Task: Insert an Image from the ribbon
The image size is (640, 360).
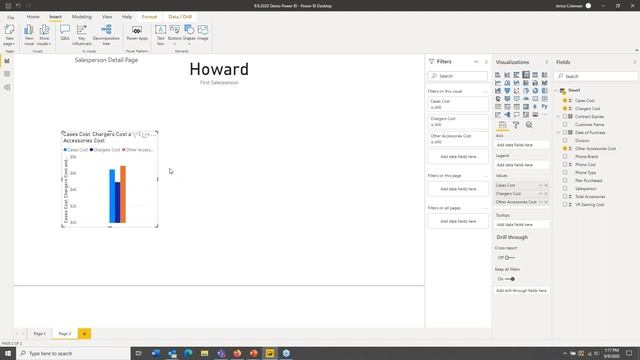Action: pos(203,33)
